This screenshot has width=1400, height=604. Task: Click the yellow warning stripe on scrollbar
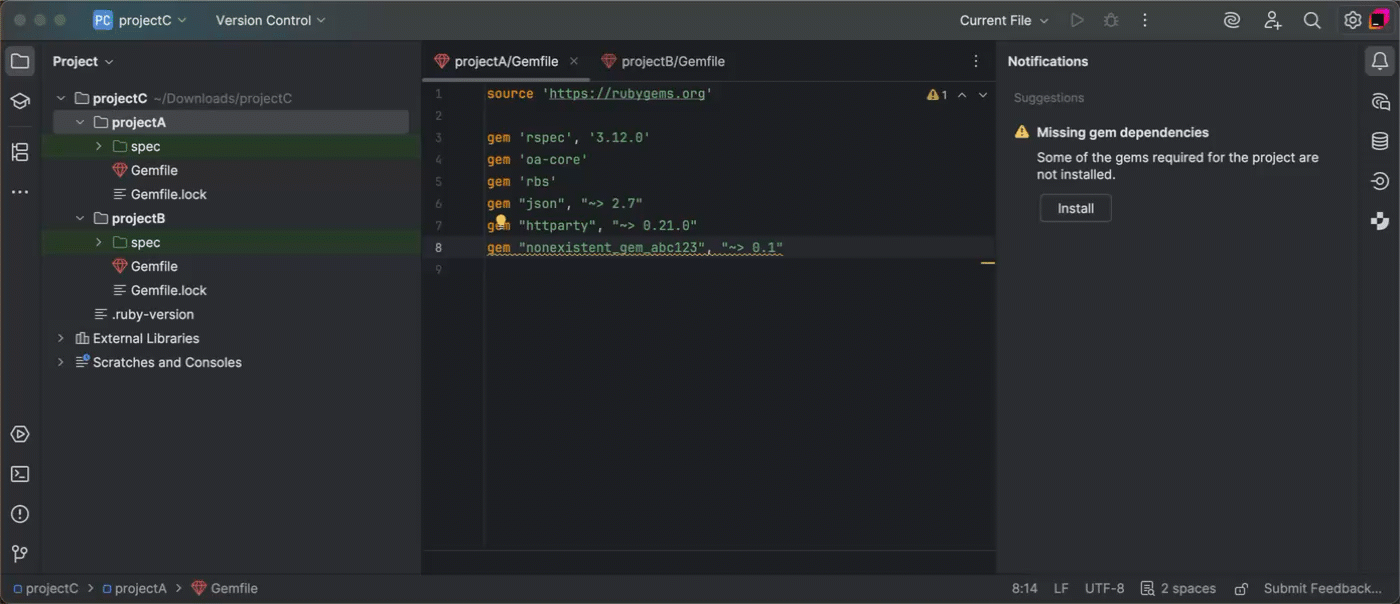[987, 263]
